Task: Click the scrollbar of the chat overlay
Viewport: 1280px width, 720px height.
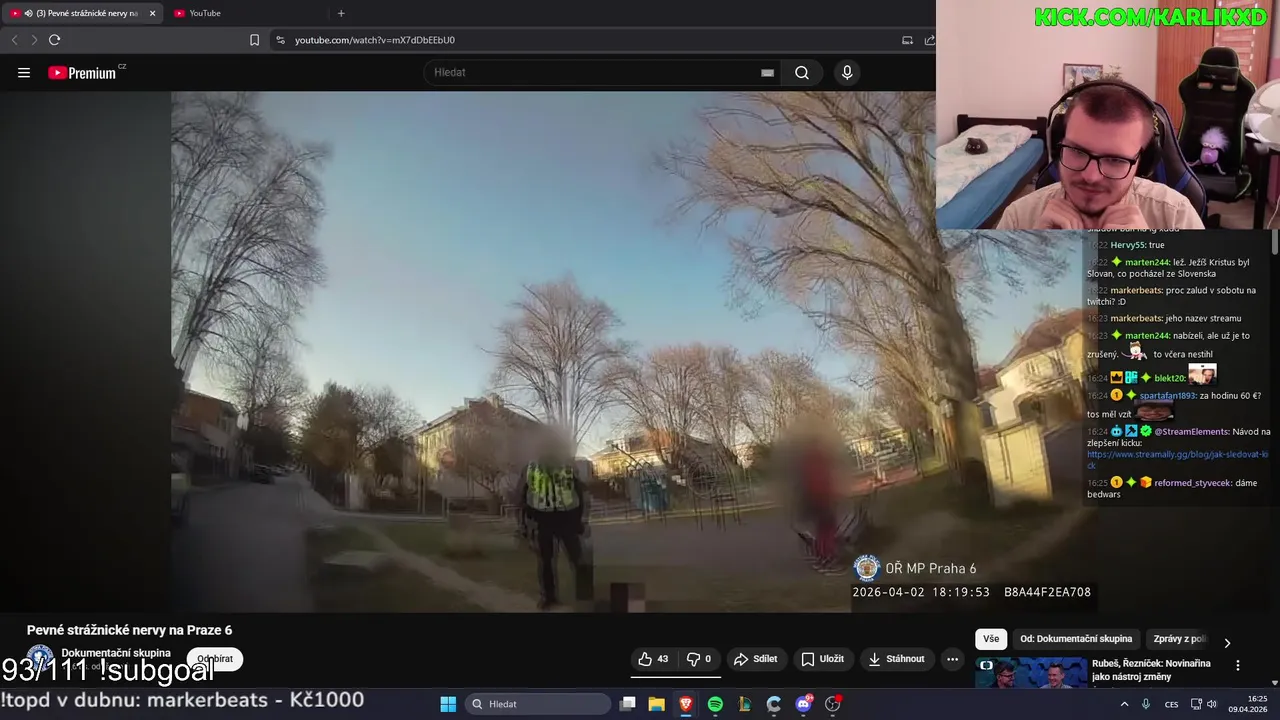Action: [x=1275, y=241]
